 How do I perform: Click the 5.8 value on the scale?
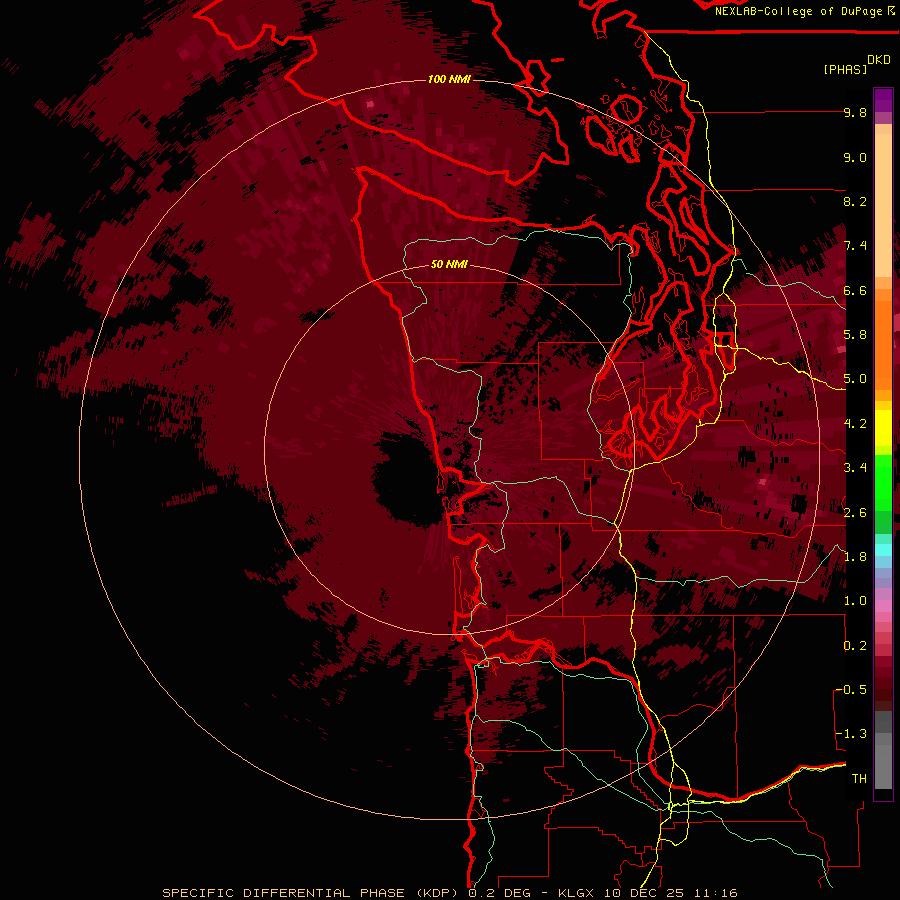(855, 335)
